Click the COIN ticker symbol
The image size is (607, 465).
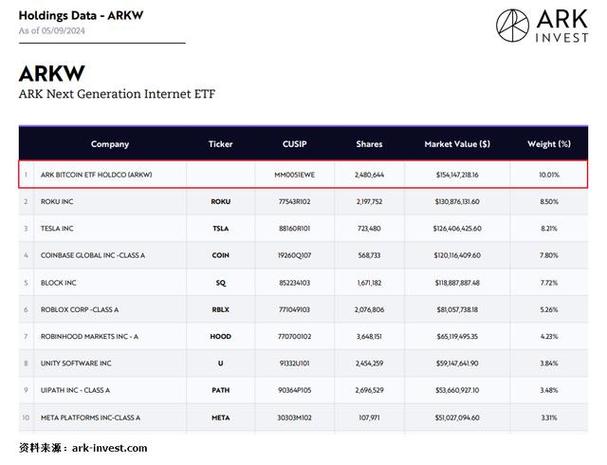pyautogui.click(x=221, y=255)
